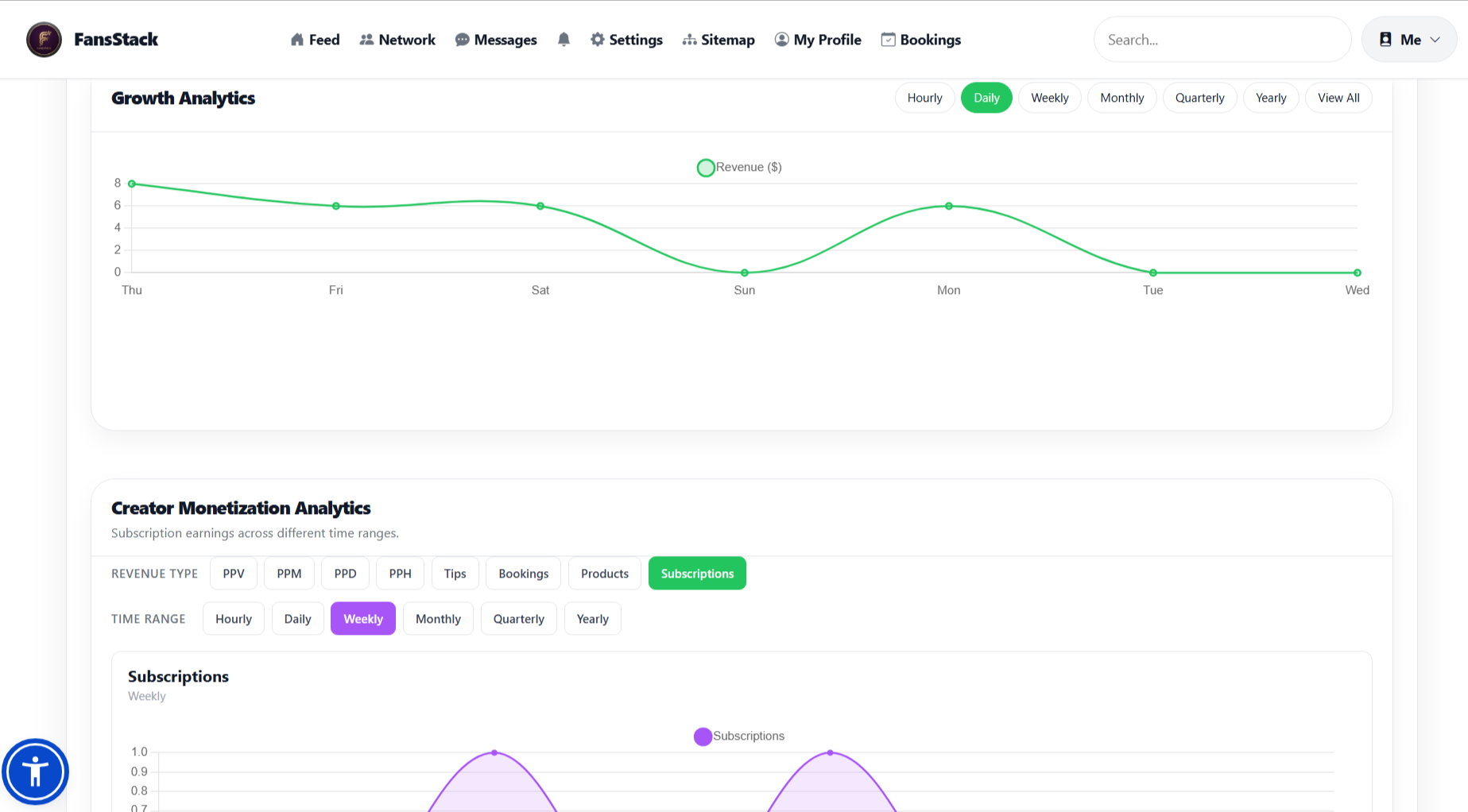
Task: Choose Tips revenue type
Action: (x=455, y=574)
